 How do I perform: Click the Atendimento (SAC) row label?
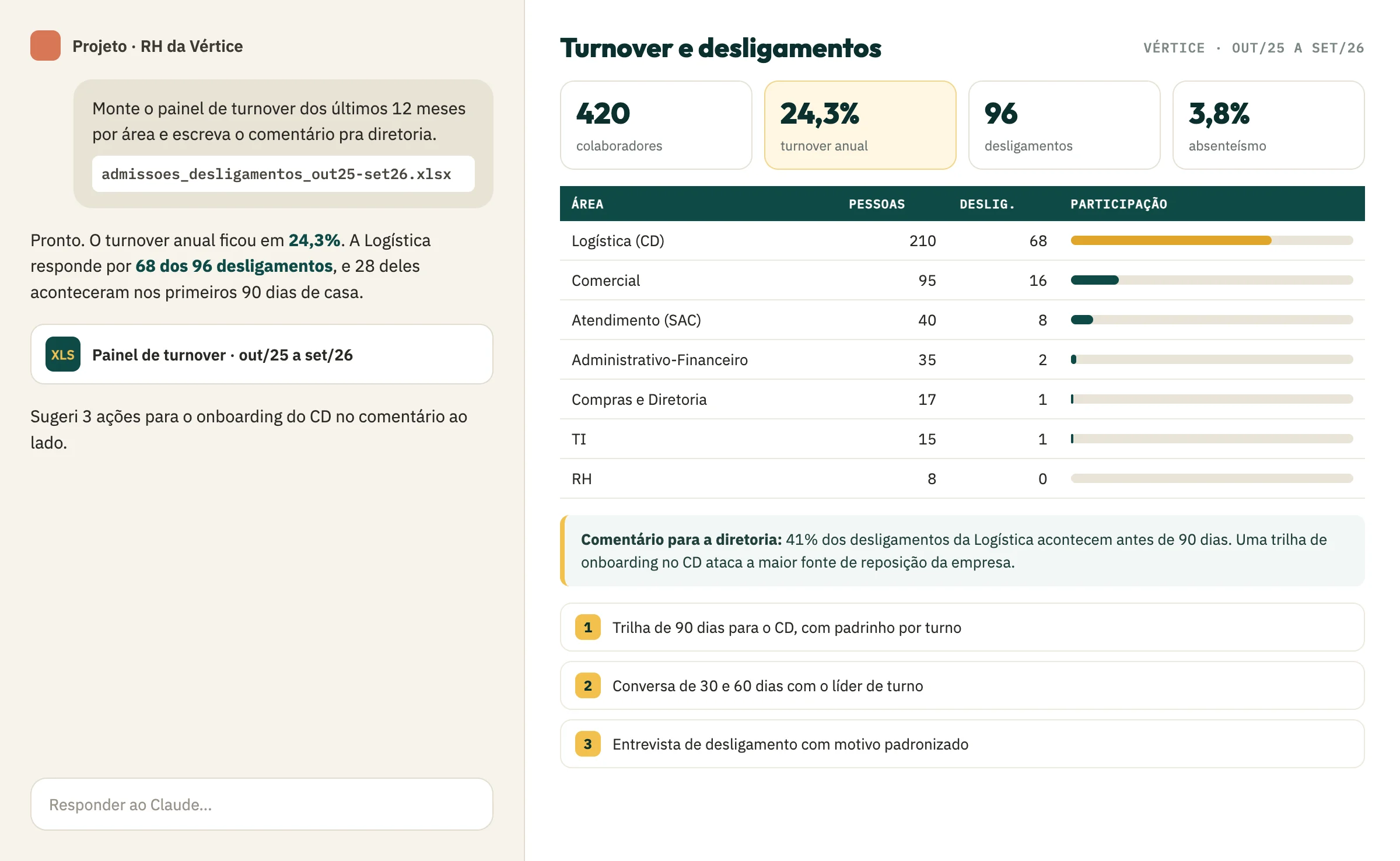coord(636,320)
